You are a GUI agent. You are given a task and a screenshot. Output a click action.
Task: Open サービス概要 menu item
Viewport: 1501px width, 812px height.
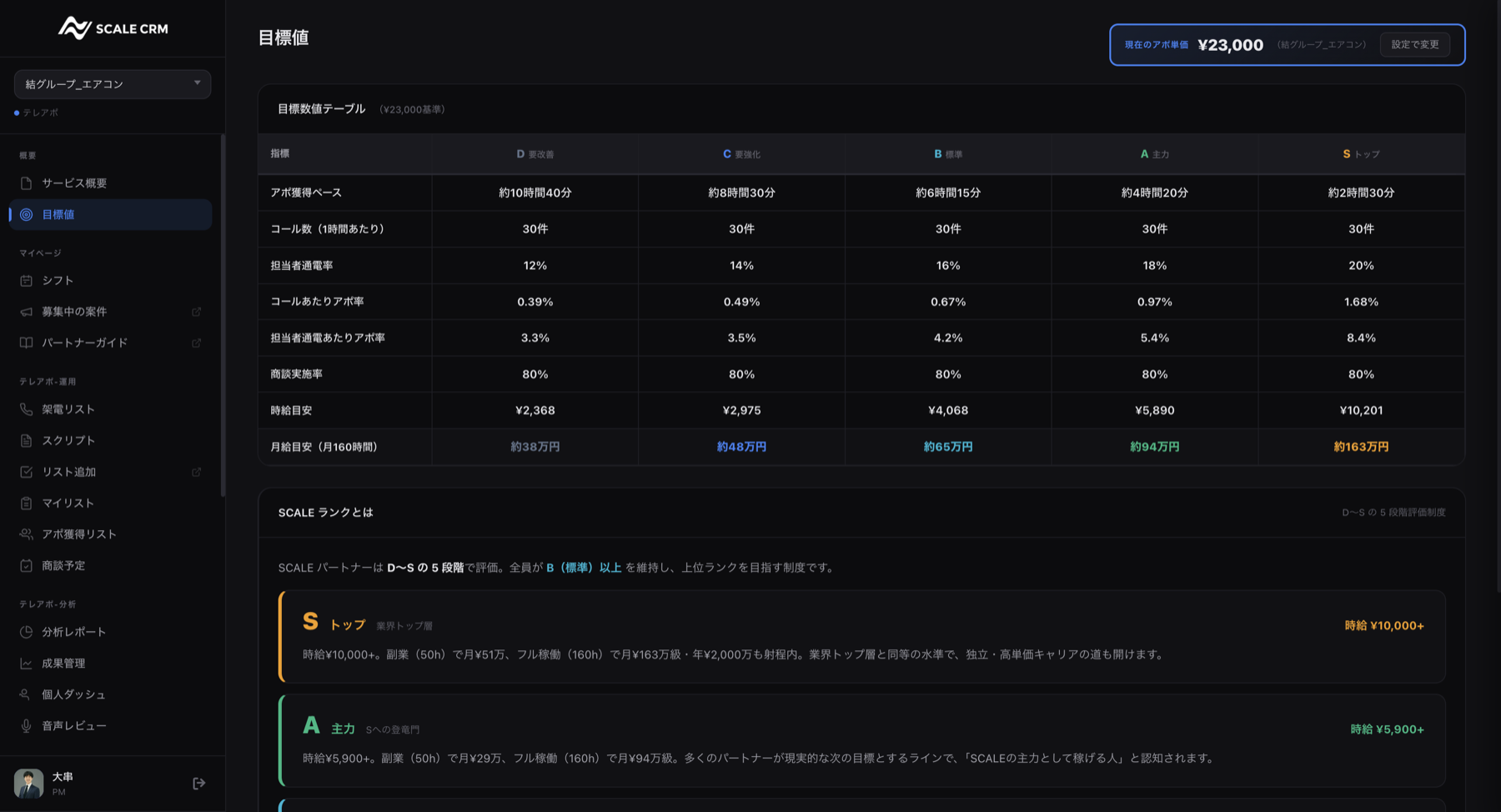[x=110, y=183]
